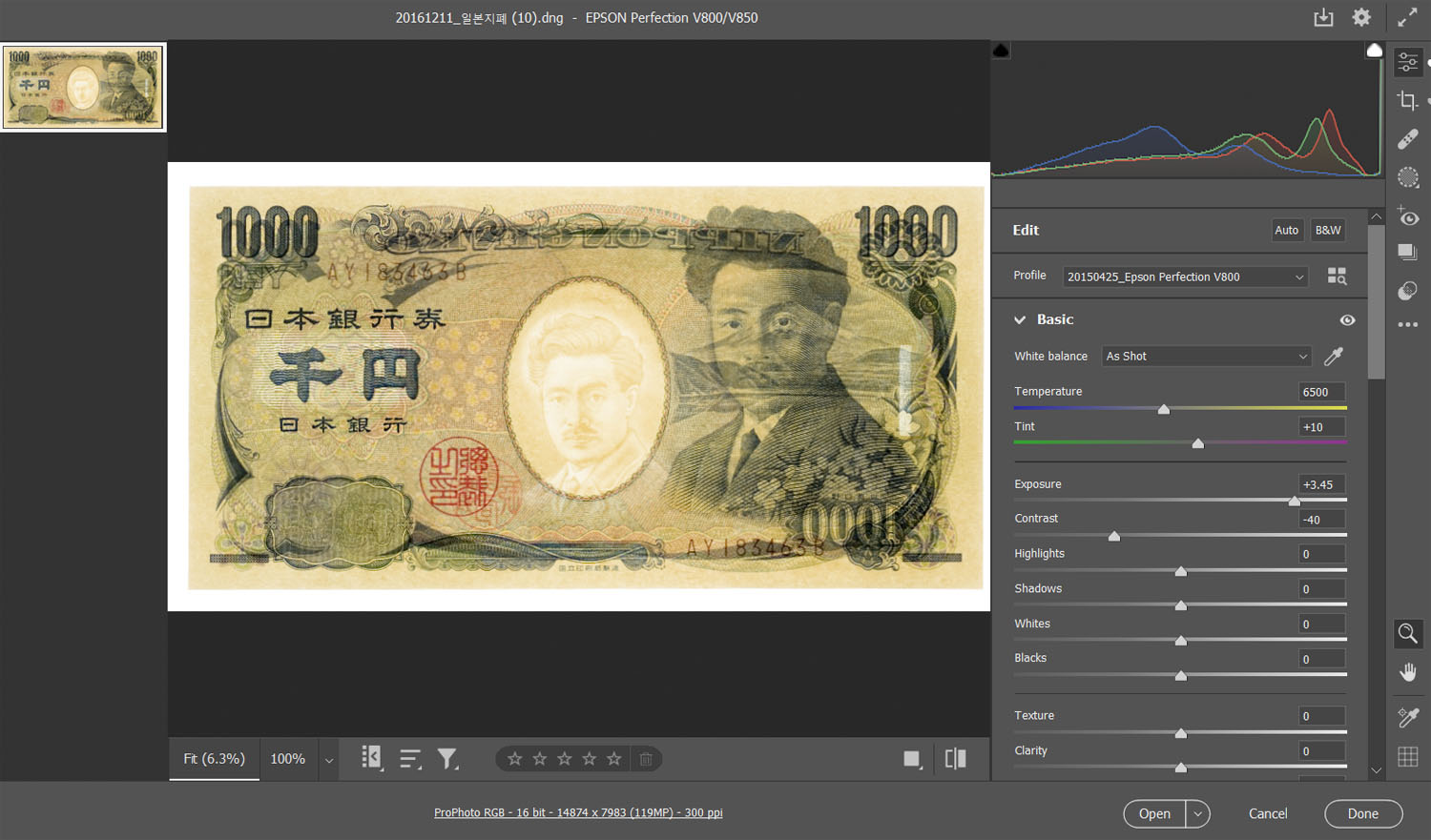
Task: Select the Zoom magnifier tool
Action: click(1407, 633)
